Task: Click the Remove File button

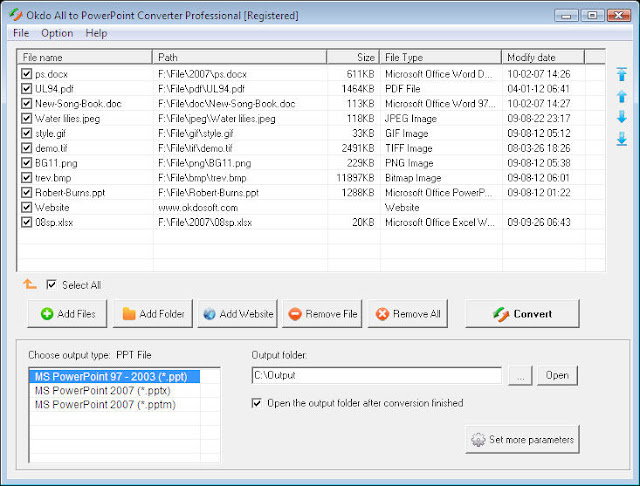Action: 322,314
